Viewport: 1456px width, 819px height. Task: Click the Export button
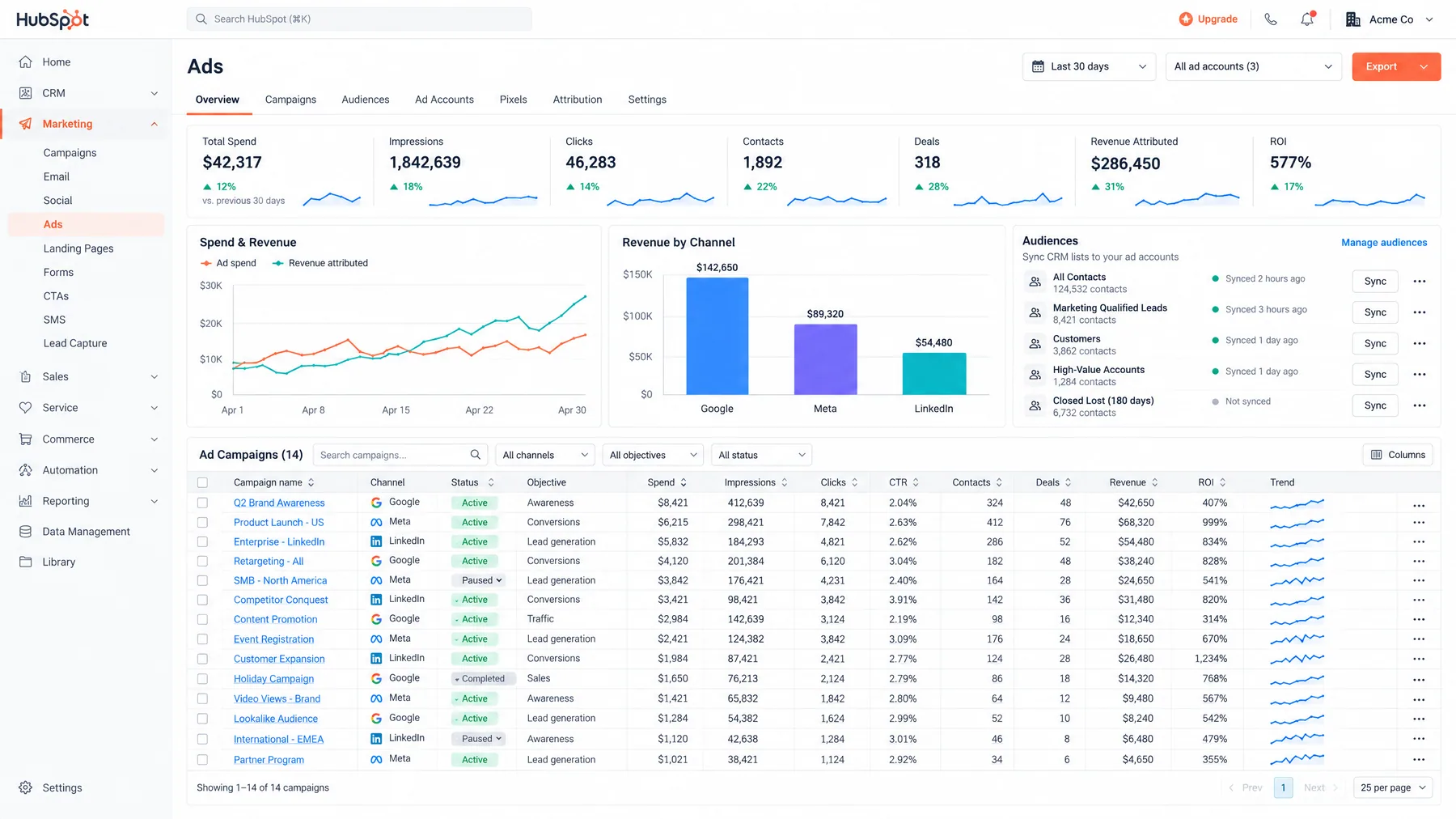coord(1382,66)
